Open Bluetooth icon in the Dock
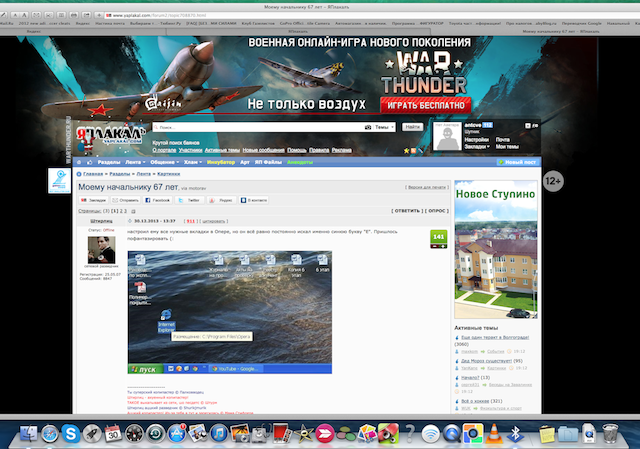 click(x=515, y=433)
